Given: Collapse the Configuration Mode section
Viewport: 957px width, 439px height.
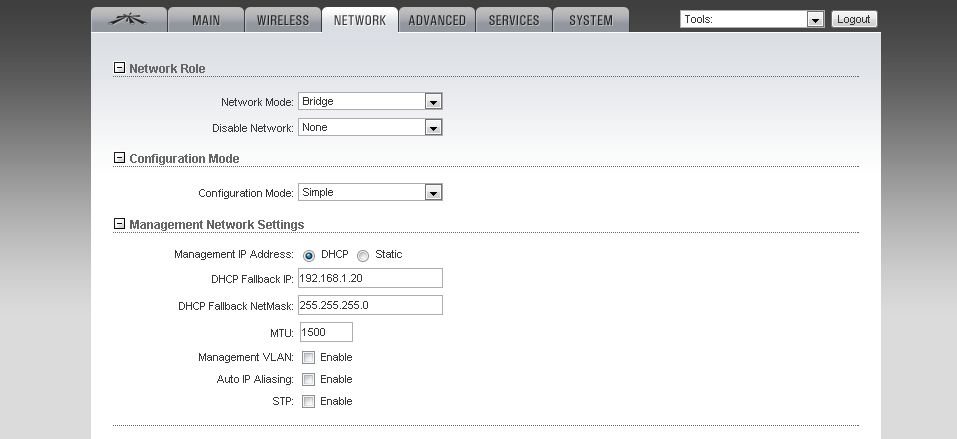Looking at the screenshot, I should point(119,158).
